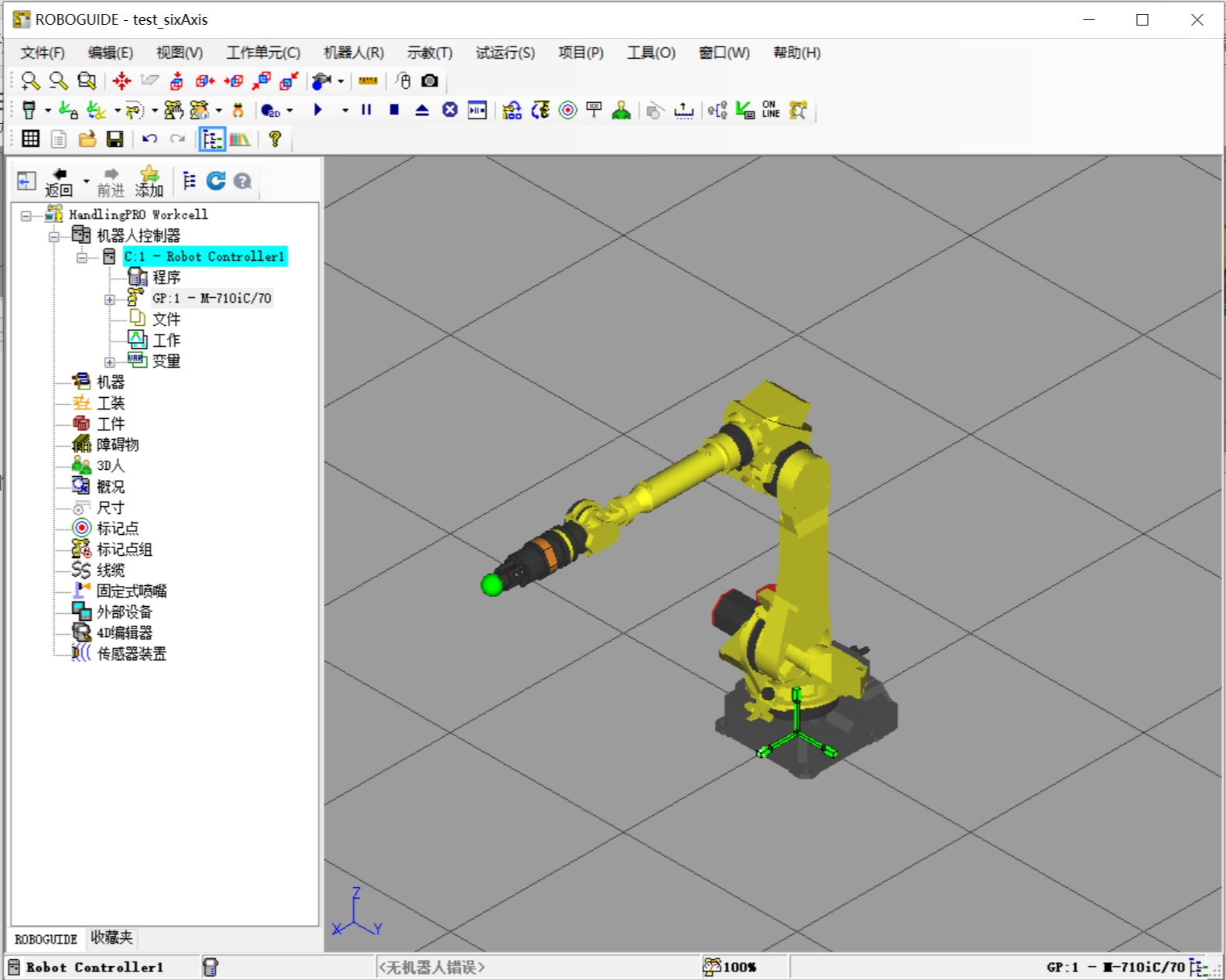Viewport: 1226px width, 980px height.
Task: Select the 4D编辑器 tree item
Action: point(124,632)
